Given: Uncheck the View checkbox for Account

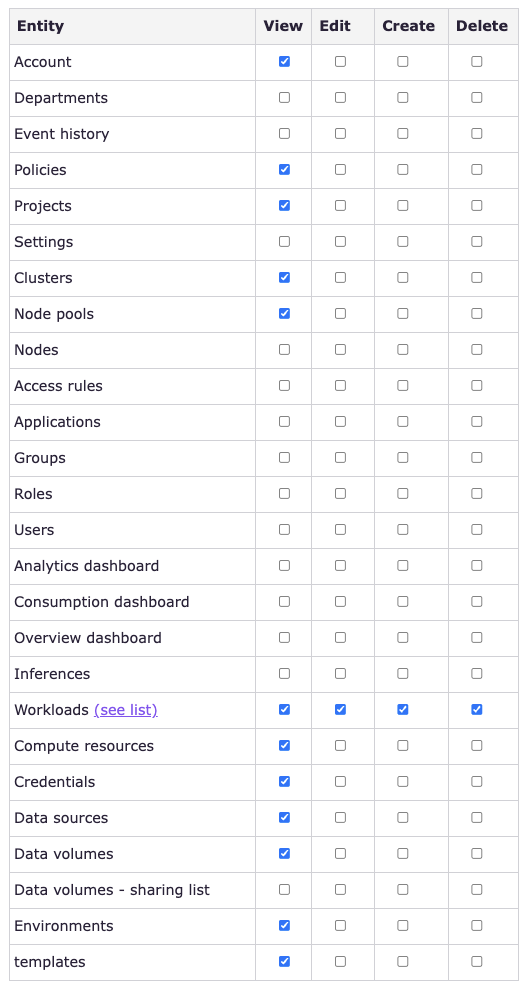Looking at the screenshot, I should pyautogui.click(x=285, y=62).
